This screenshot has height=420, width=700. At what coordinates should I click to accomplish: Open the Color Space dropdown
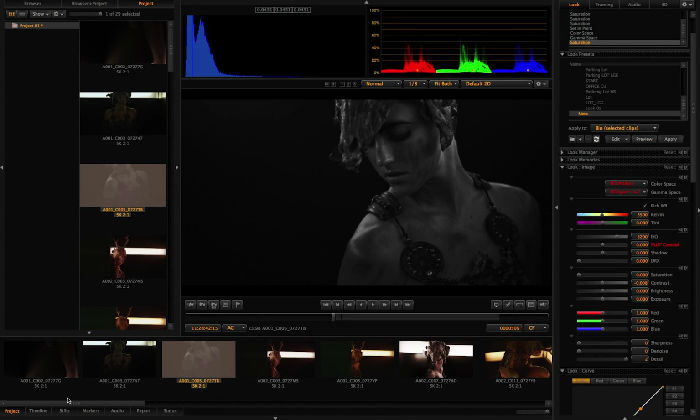625,183
